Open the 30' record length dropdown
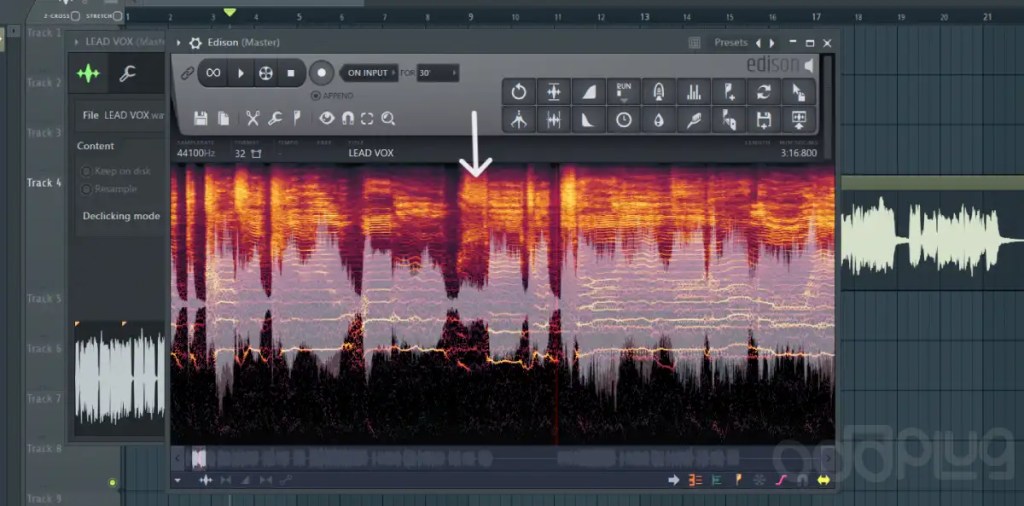The height and width of the screenshot is (506, 1024). 438,73
